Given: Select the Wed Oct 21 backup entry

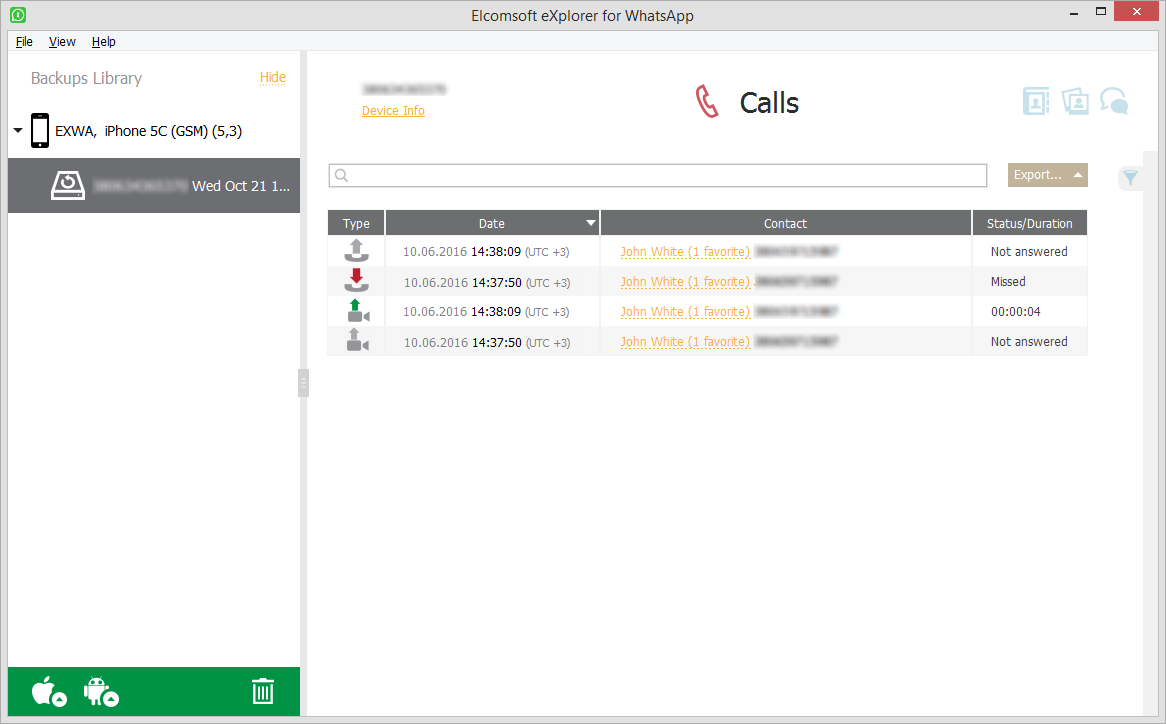Looking at the screenshot, I should tap(154, 185).
